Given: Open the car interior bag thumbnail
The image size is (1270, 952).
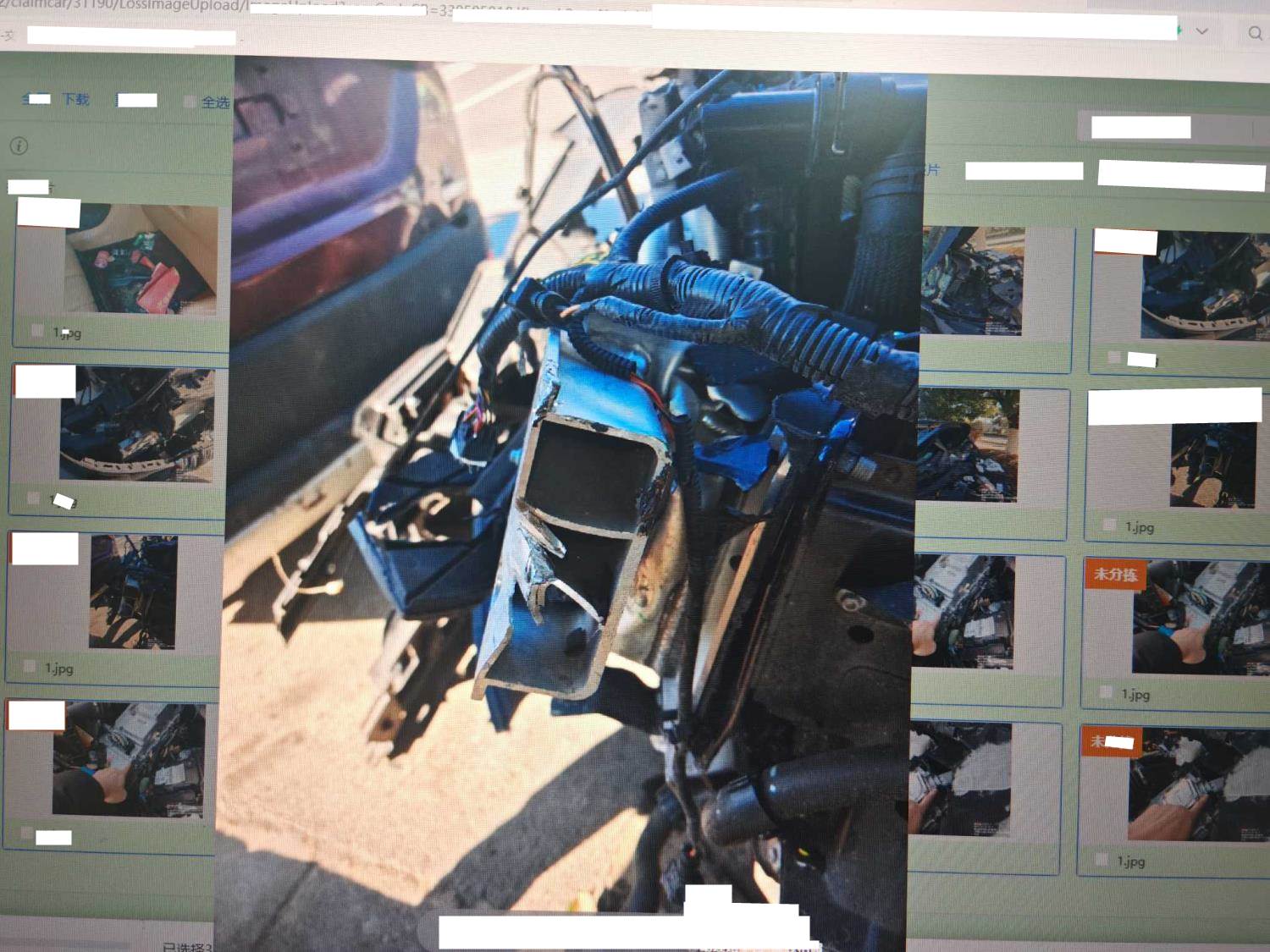Looking at the screenshot, I should coord(141,261).
